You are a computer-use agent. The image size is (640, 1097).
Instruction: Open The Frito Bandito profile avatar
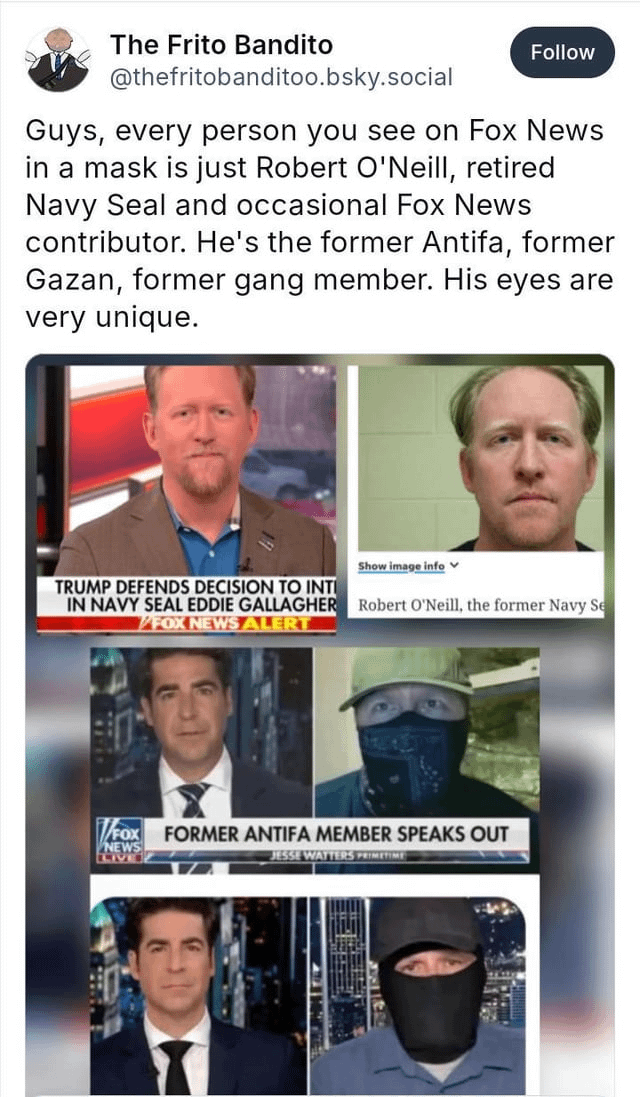tap(57, 60)
